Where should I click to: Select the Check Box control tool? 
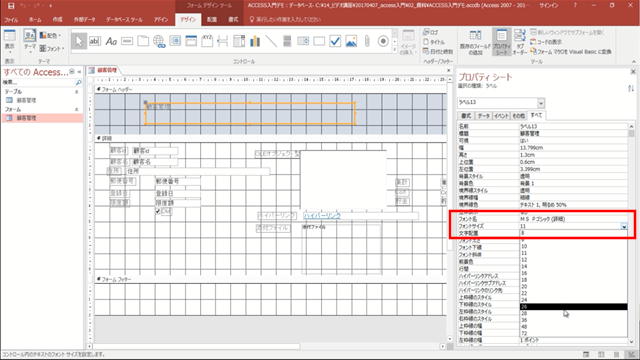click(335, 41)
